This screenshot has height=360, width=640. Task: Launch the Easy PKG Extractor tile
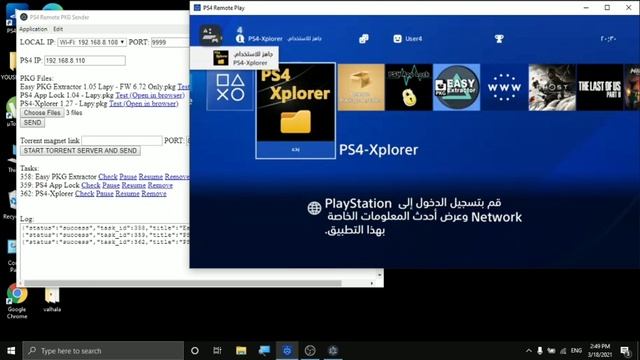pos(456,87)
